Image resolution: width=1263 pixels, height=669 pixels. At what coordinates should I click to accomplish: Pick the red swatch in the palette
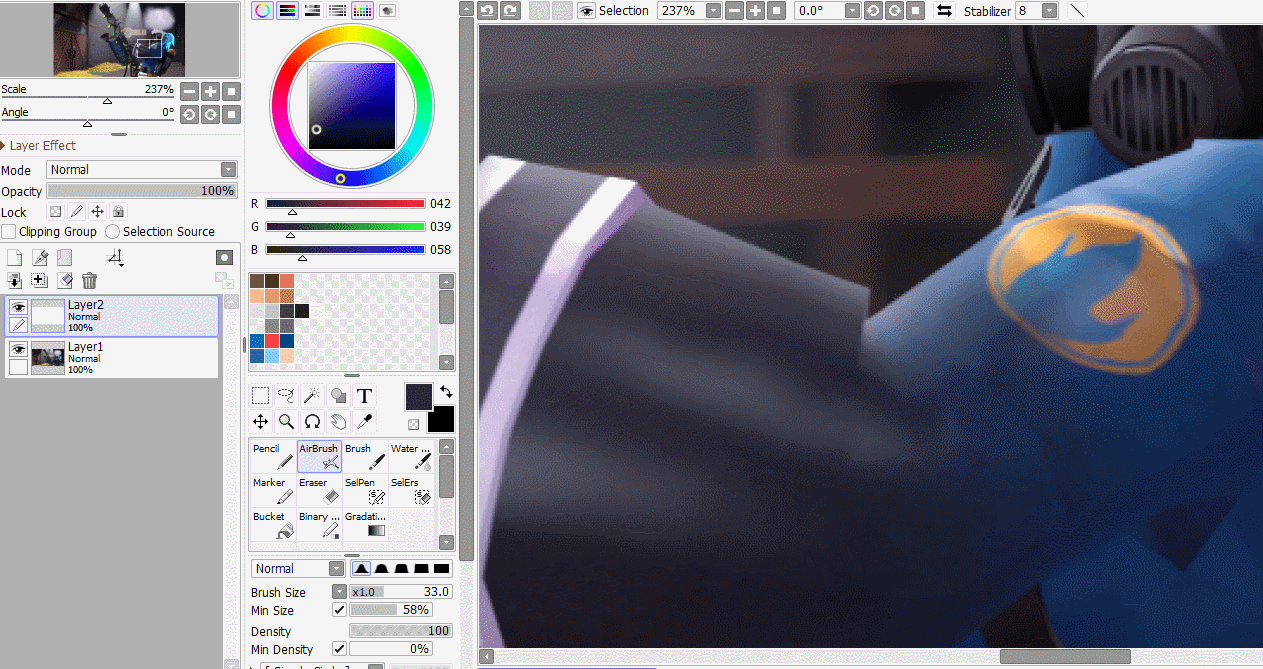pyautogui.click(x=272, y=340)
